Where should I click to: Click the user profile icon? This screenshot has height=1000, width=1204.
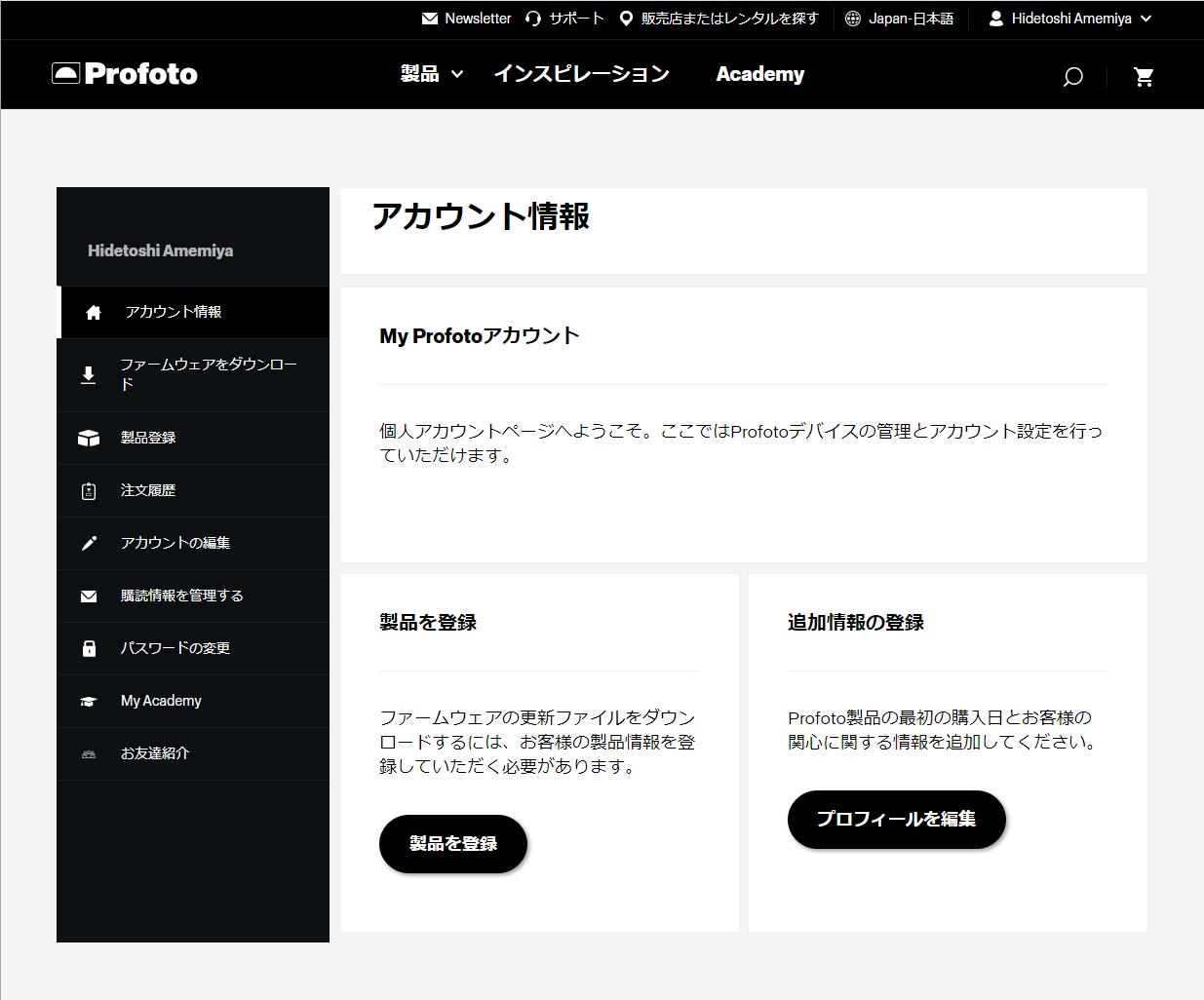[x=995, y=19]
